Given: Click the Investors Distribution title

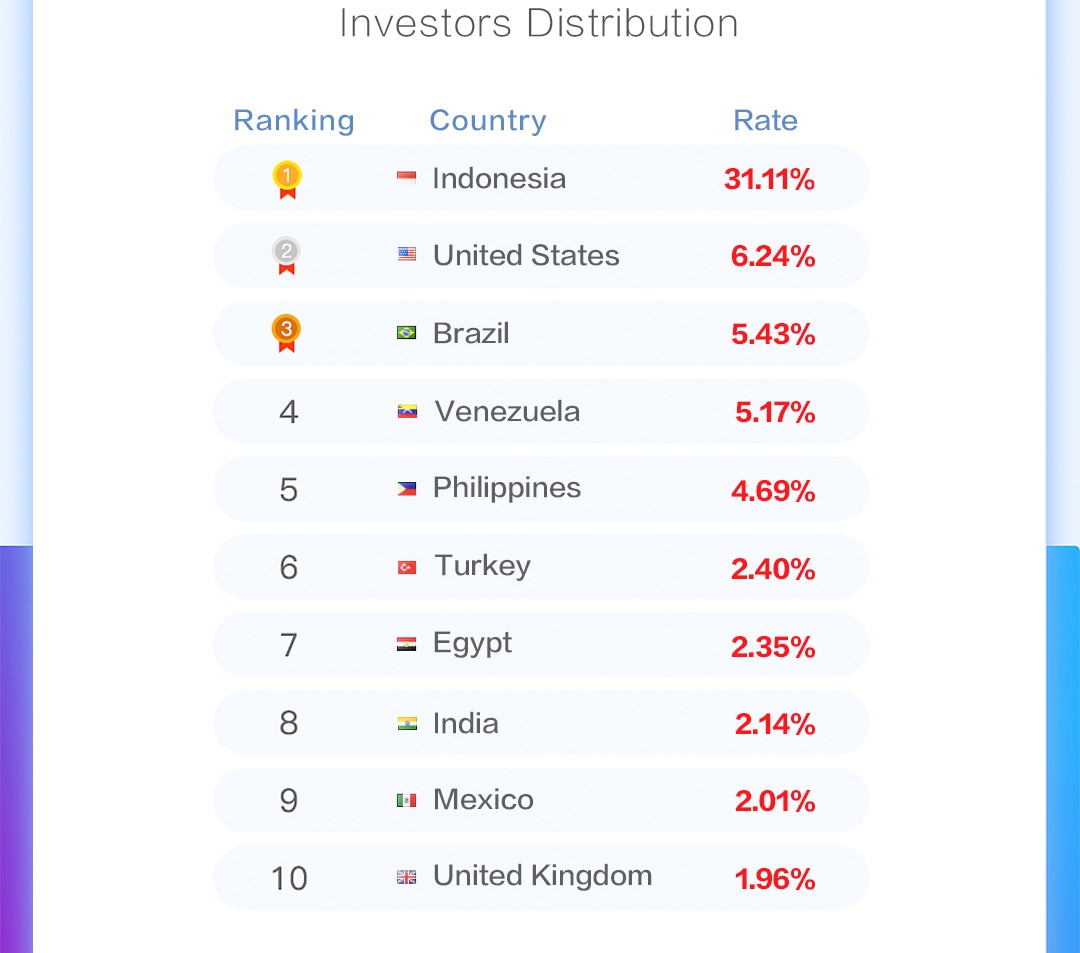Looking at the screenshot, I should 539,23.
